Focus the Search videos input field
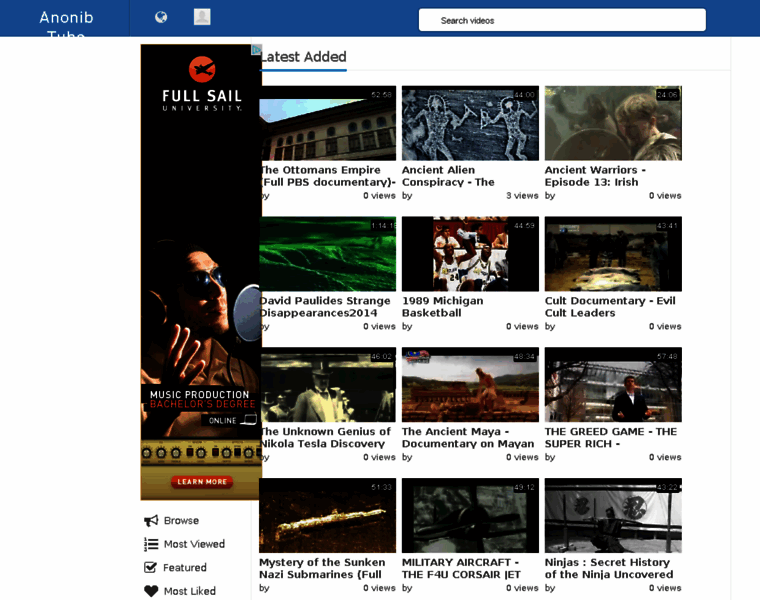 pyautogui.click(x=562, y=20)
